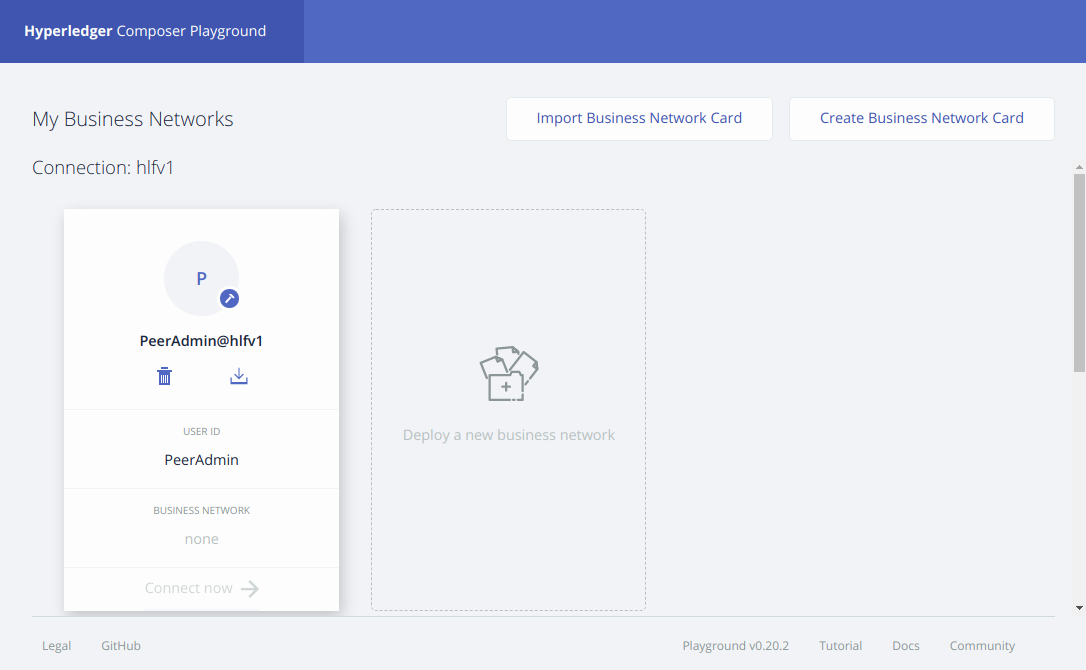Viewport: 1086px width, 670px height.
Task: Go to Docs in the footer
Action: [905, 646]
